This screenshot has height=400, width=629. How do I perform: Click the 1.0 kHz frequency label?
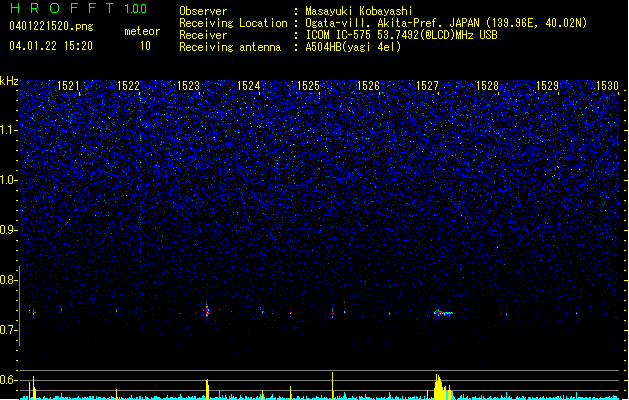(9, 180)
